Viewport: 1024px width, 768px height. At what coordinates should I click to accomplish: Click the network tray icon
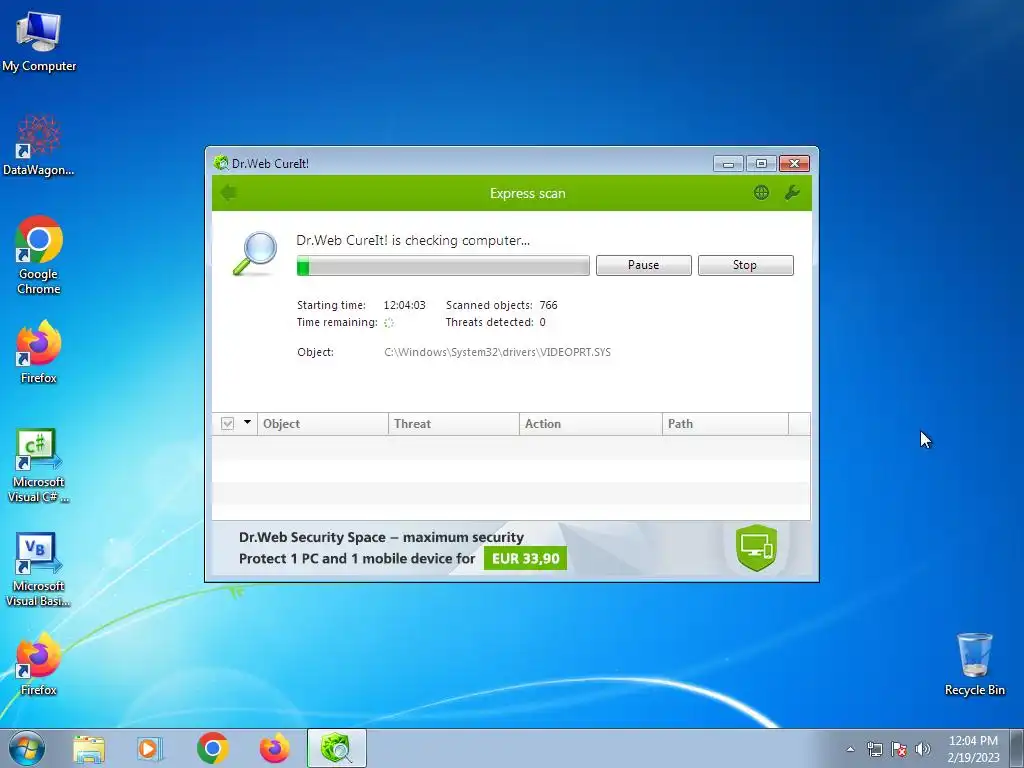874,749
